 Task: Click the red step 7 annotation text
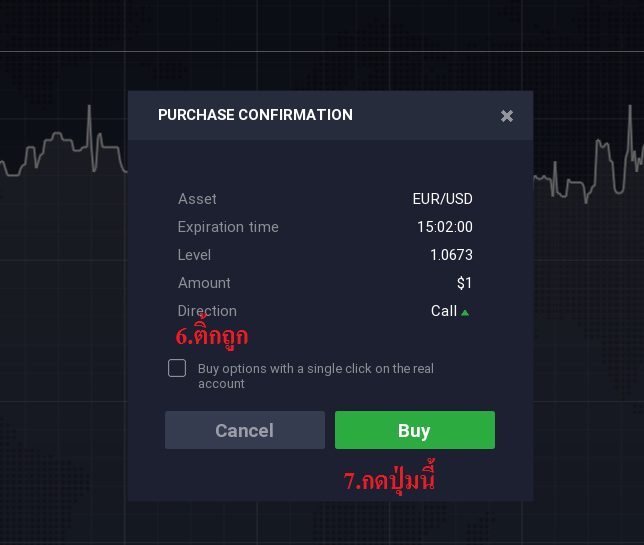pyautogui.click(x=390, y=480)
